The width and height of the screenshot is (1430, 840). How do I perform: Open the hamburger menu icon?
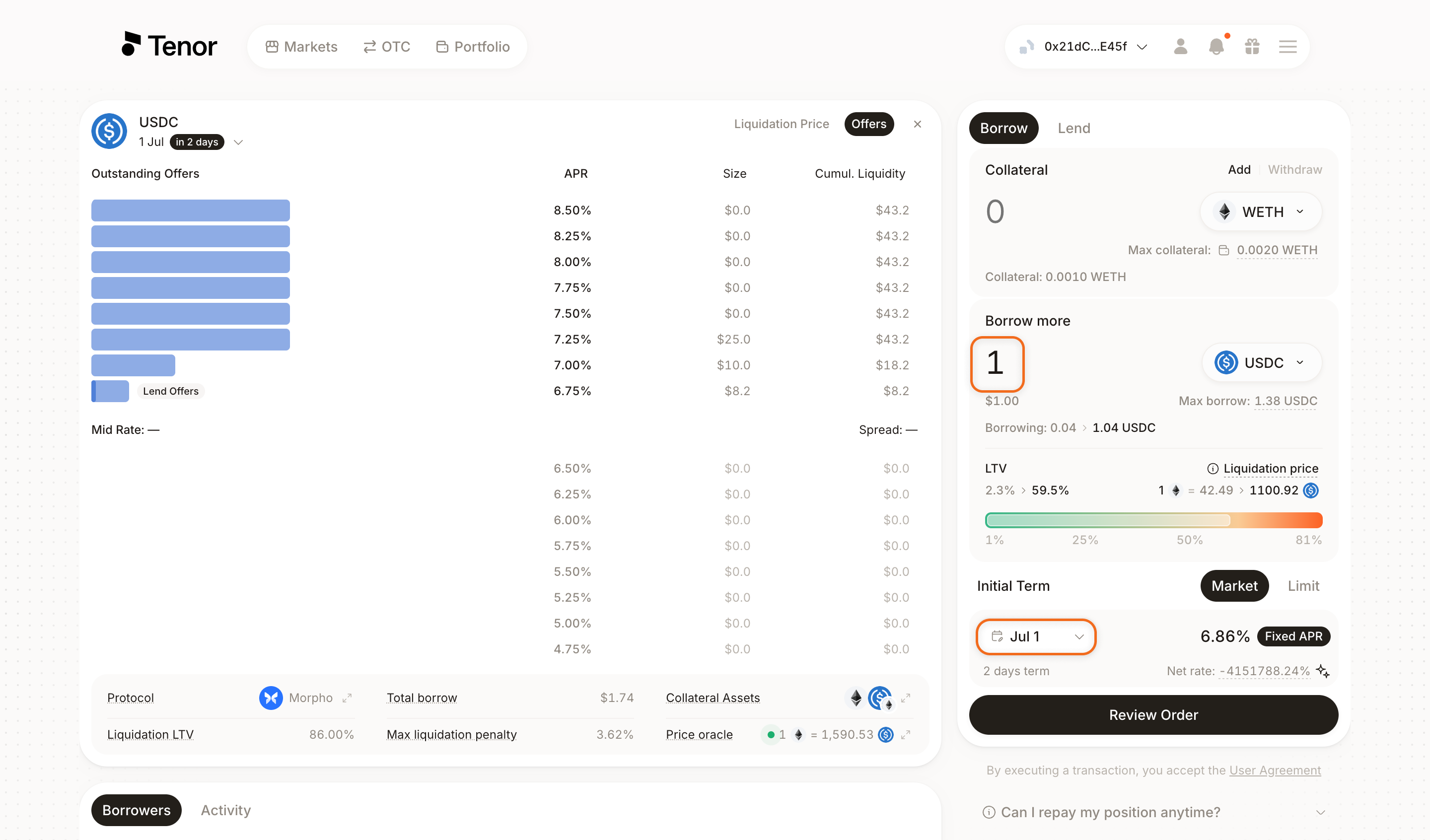pyautogui.click(x=1287, y=47)
